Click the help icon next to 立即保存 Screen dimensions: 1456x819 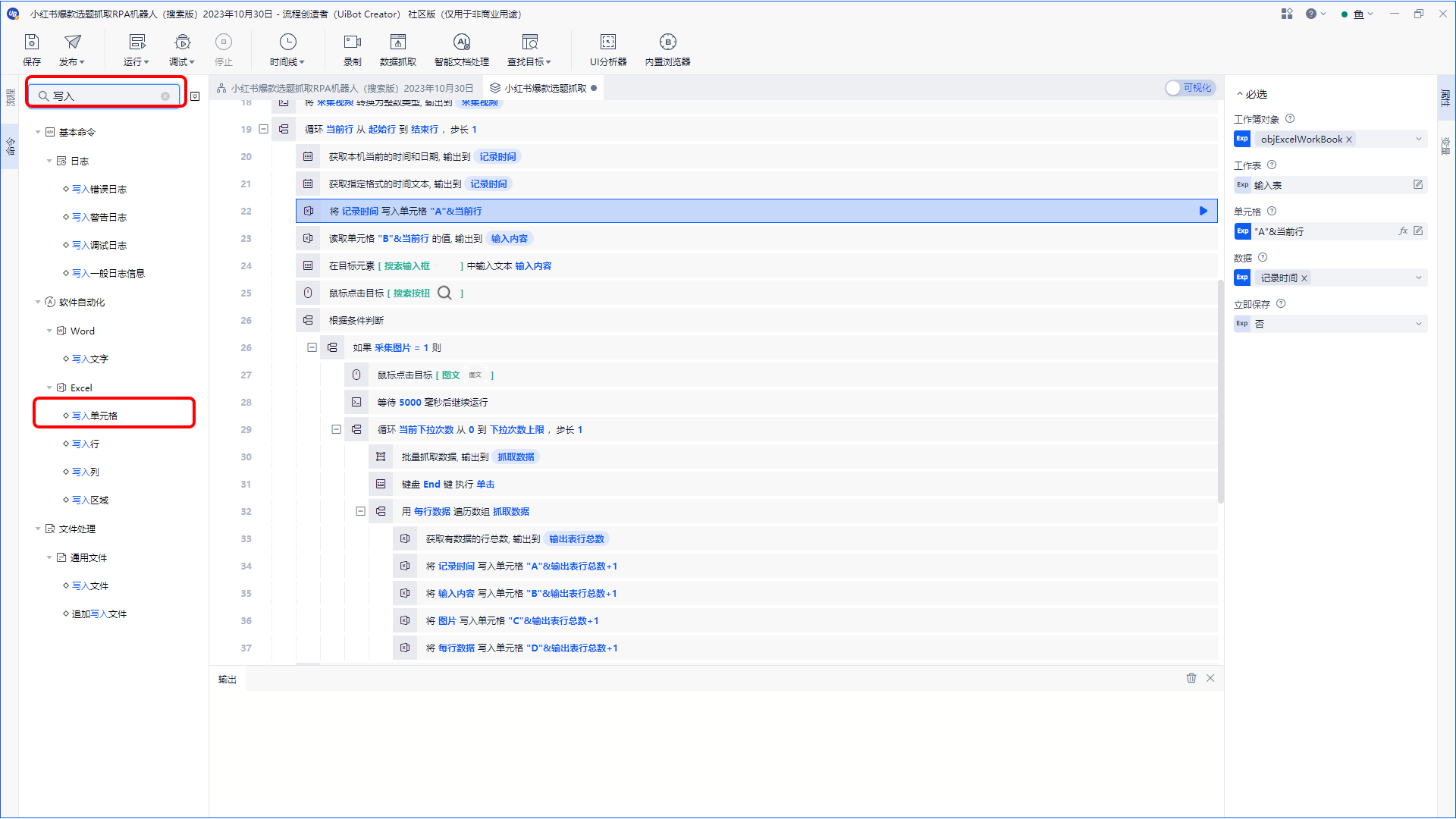[x=1281, y=304]
